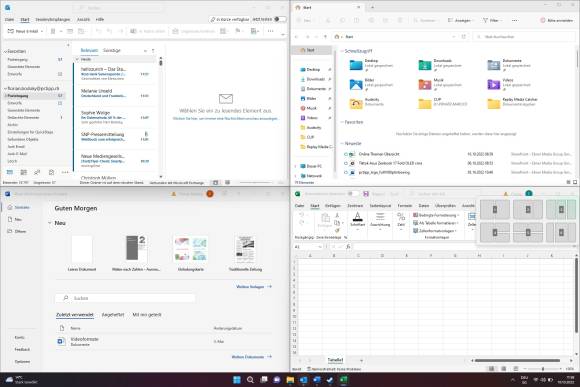
Task: Expand Dieser PC in Explorer sidebar
Action: pos(295,166)
